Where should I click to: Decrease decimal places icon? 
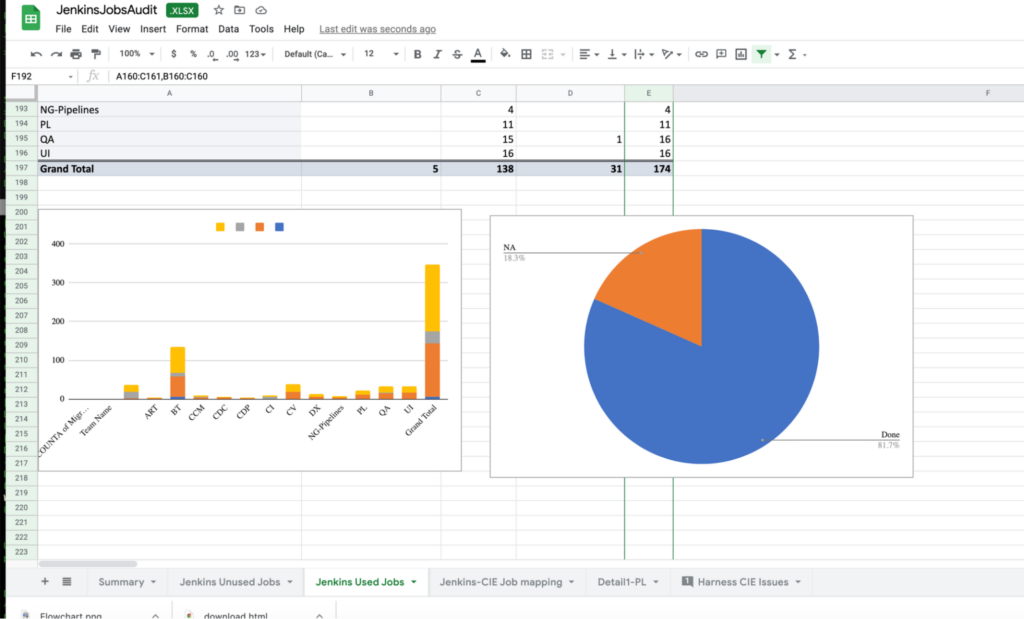click(212, 54)
